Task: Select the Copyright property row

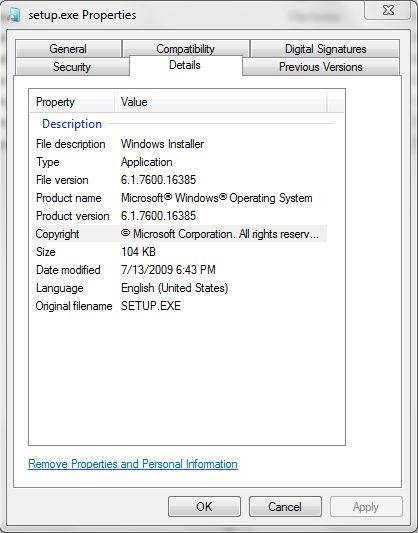Action: (180, 234)
